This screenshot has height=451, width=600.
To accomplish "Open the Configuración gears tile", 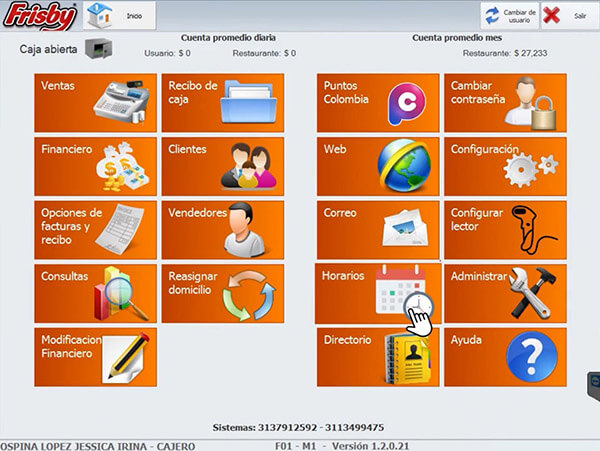I will [x=505, y=167].
